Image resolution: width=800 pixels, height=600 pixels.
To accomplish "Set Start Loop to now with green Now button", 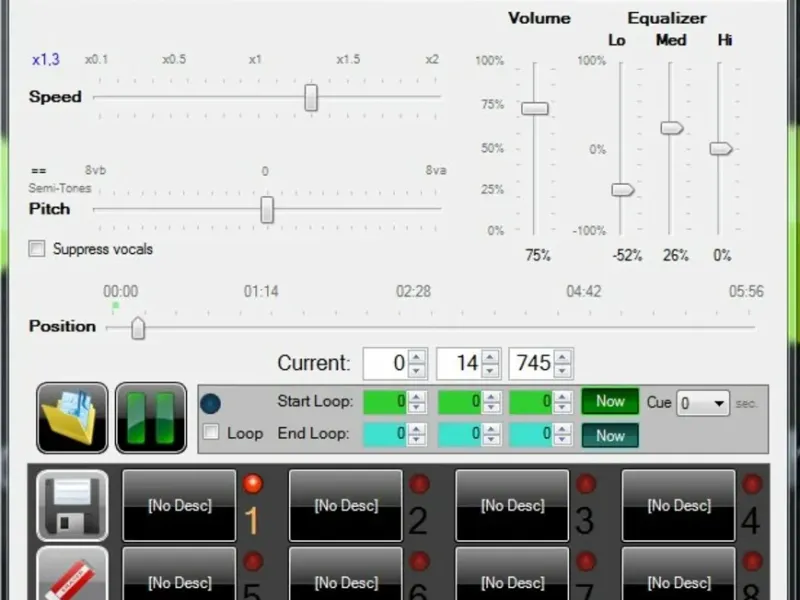I will click(610, 402).
